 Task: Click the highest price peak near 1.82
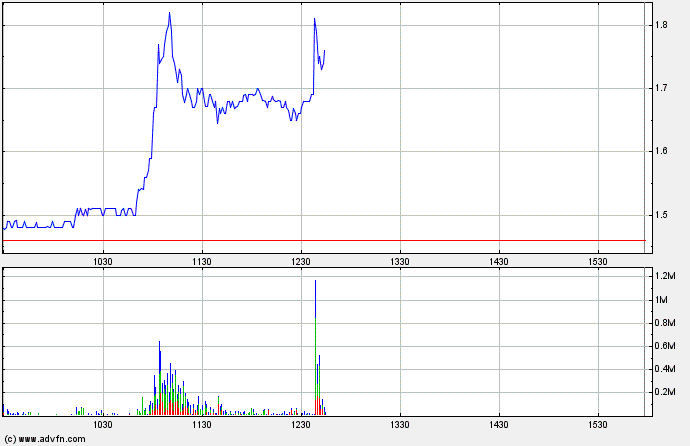coord(170,14)
